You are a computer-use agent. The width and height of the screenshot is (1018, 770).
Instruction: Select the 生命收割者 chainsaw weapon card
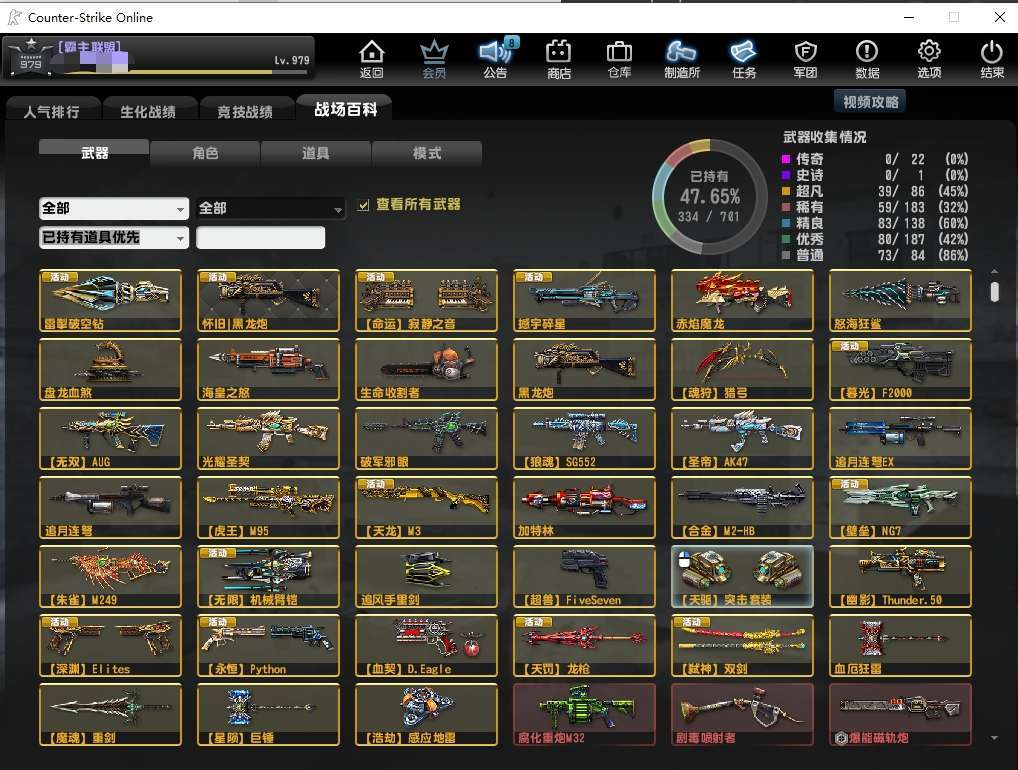[x=427, y=369]
